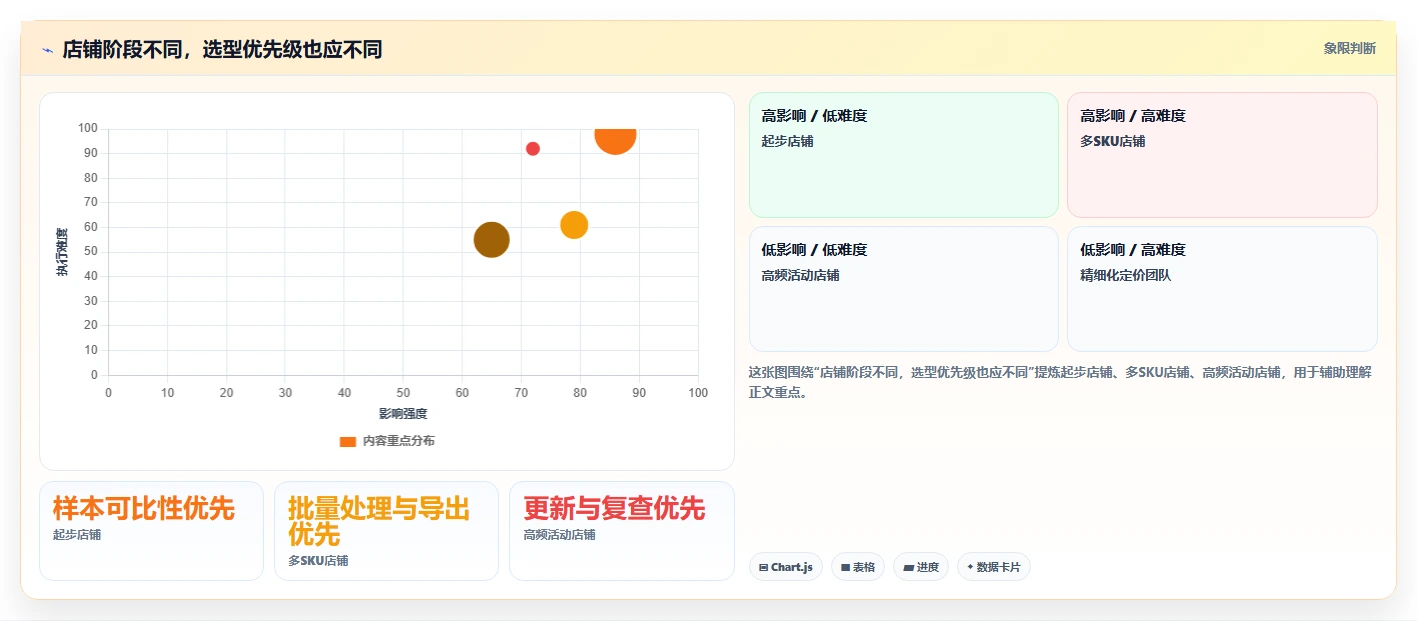Open the 高影响 / 高难度 quadrant card

(1222, 155)
